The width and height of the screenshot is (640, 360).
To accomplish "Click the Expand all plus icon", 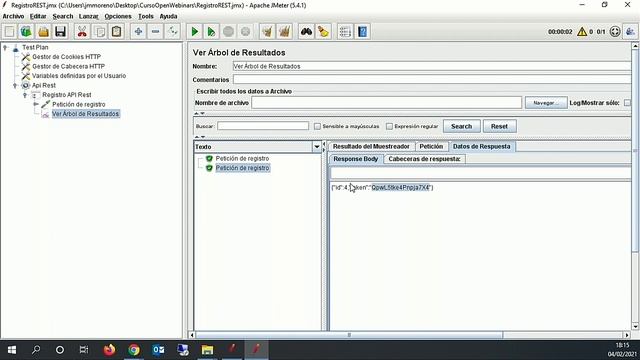I will pos(138,31).
